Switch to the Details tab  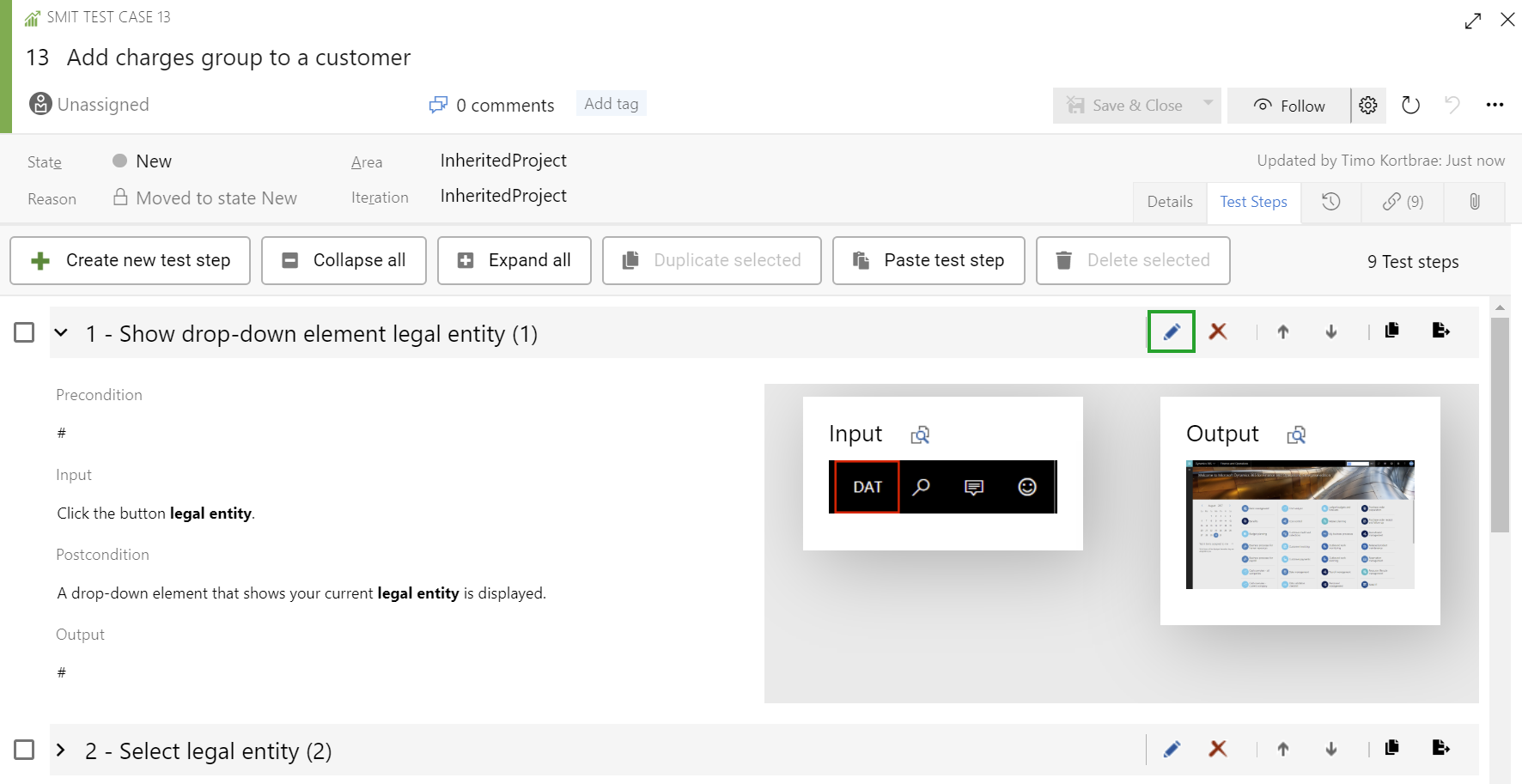pyautogui.click(x=1170, y=202)
